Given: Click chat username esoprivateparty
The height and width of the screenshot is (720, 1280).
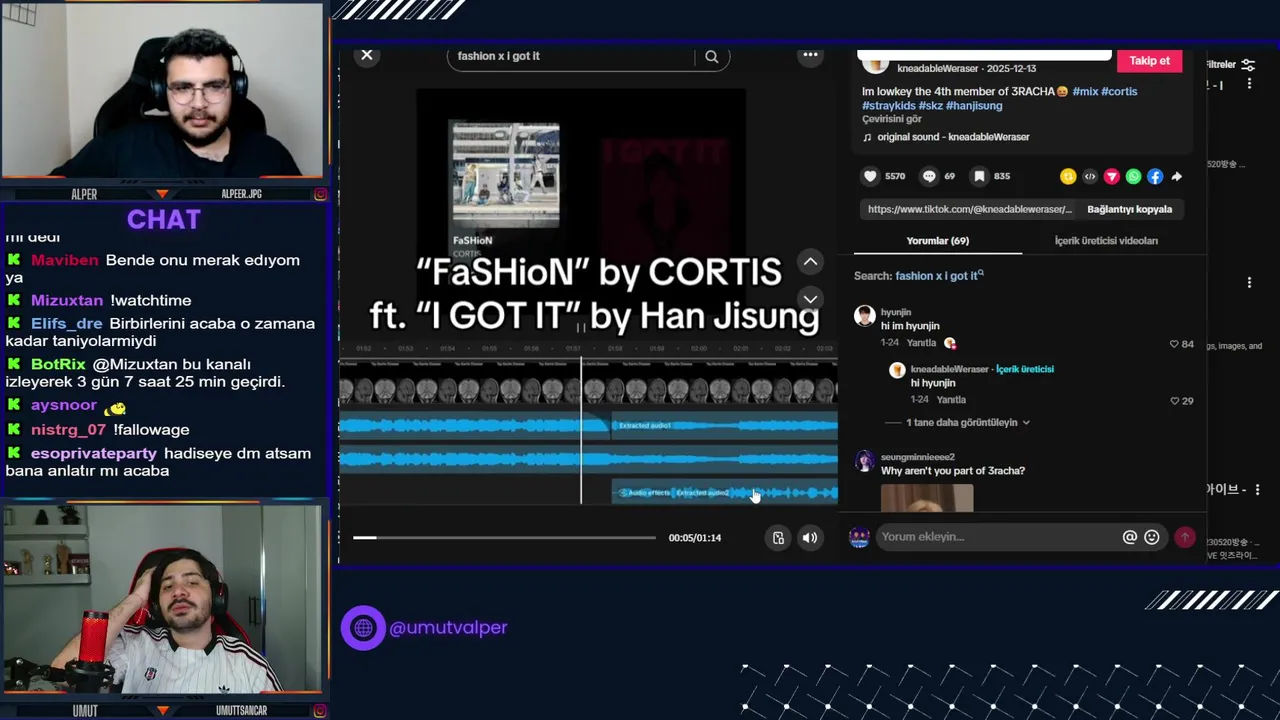Looking at the screenshot, I should point(94,454).
